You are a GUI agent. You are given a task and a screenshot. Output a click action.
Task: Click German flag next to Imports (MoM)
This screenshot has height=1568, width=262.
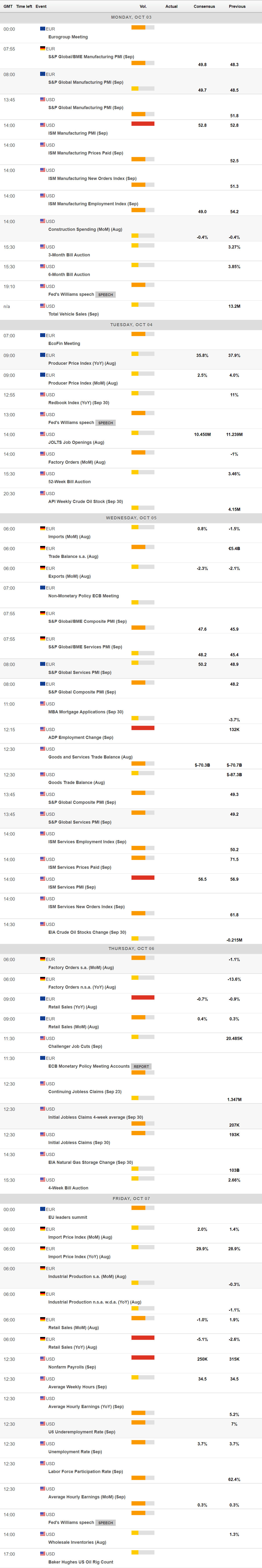click(x=43, y=528)
